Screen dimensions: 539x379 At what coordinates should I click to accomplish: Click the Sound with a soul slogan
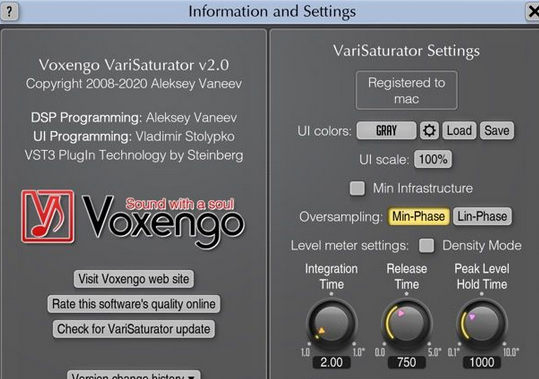179,204
